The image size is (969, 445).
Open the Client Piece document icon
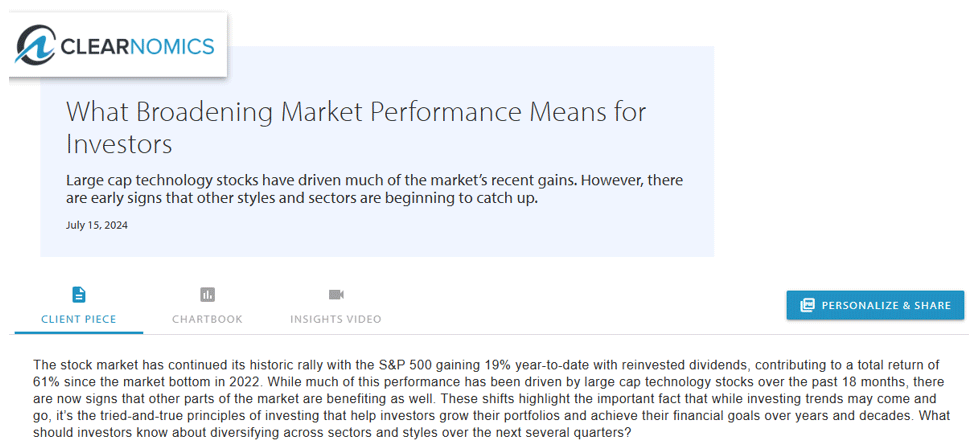[78, 294]
